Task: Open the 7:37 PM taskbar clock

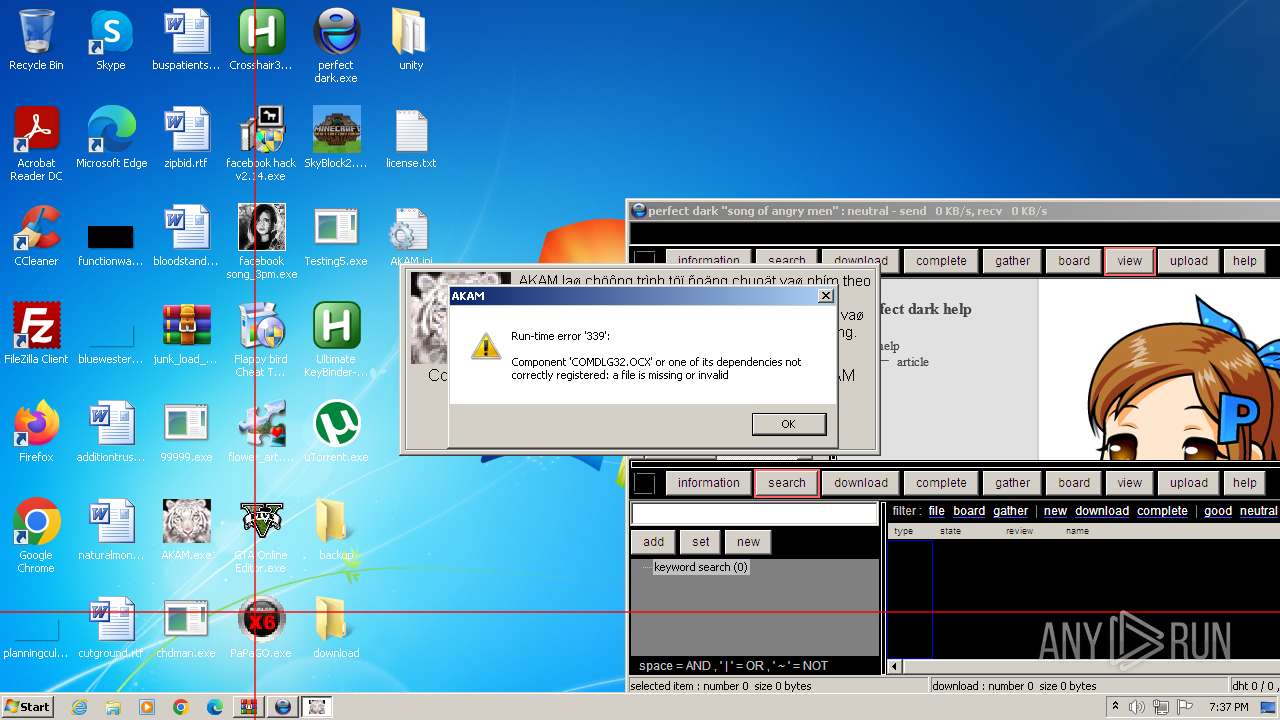Action: (1228, 707)
